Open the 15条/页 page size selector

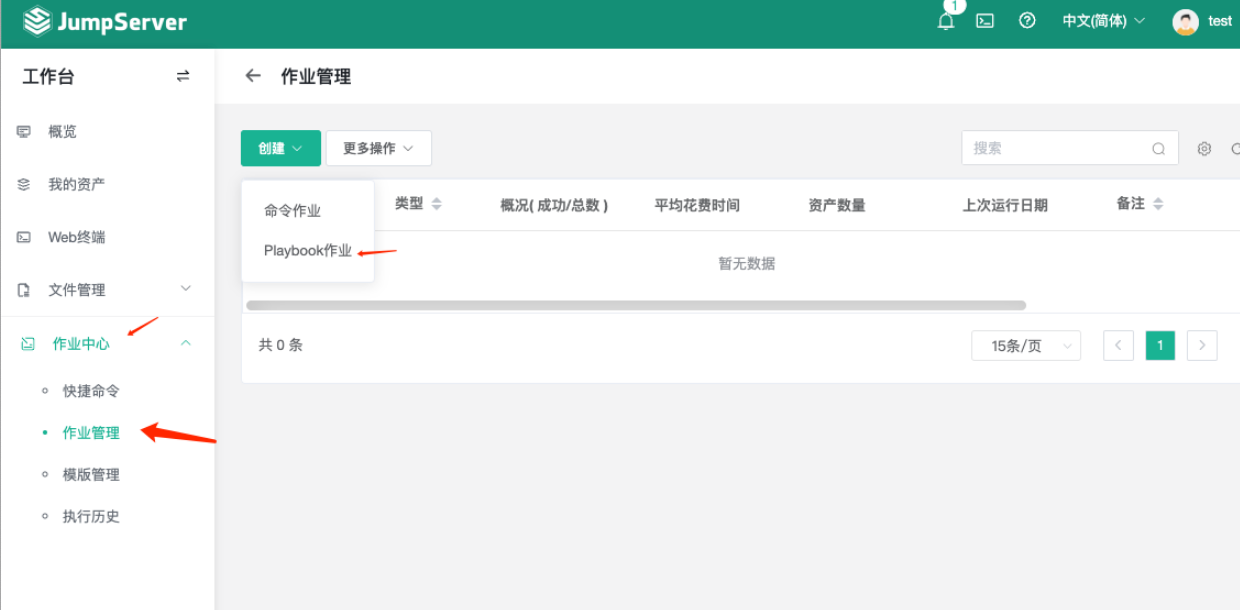click(x=1026, y=345)
